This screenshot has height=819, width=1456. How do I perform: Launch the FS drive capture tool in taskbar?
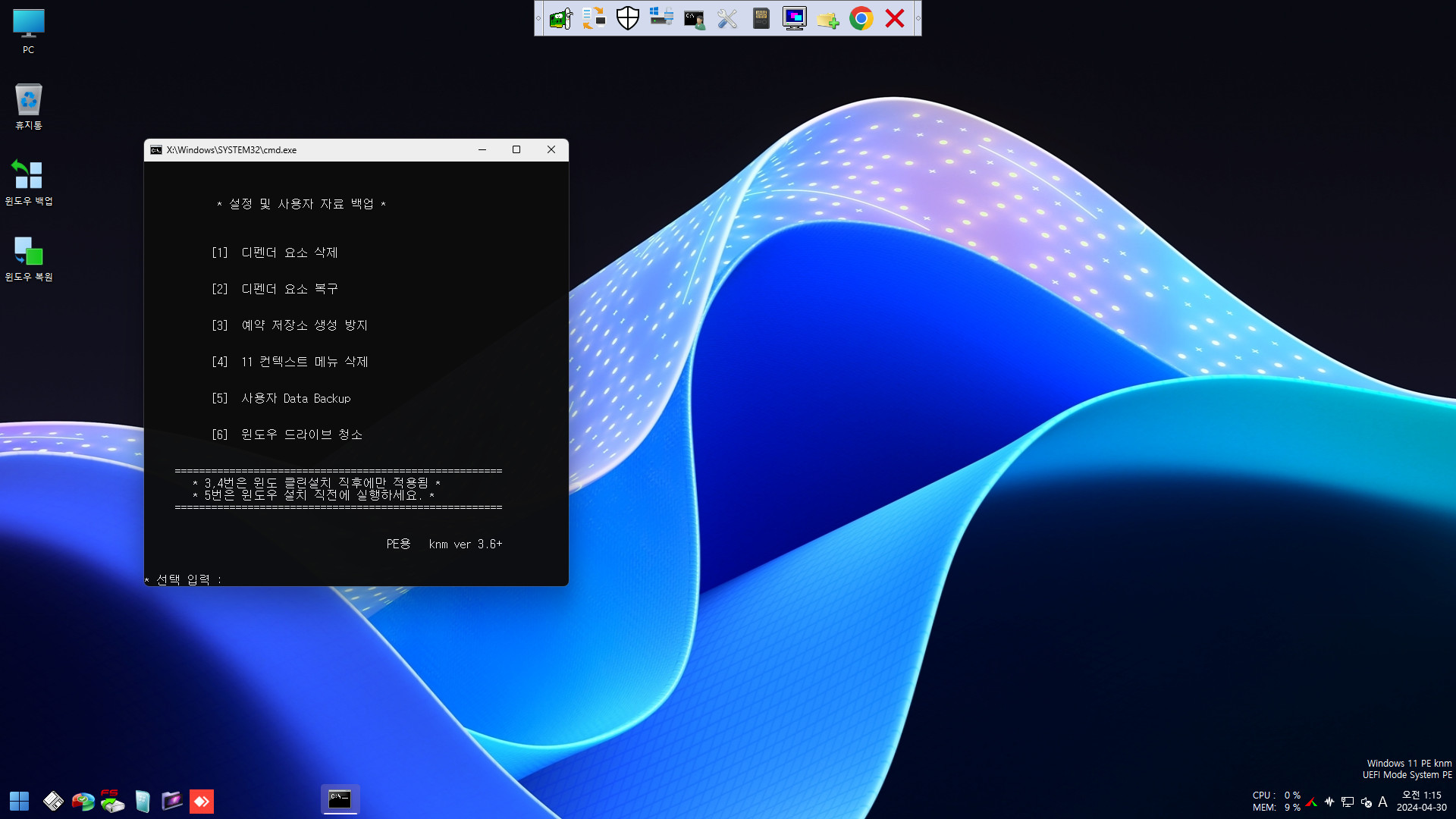112,801
